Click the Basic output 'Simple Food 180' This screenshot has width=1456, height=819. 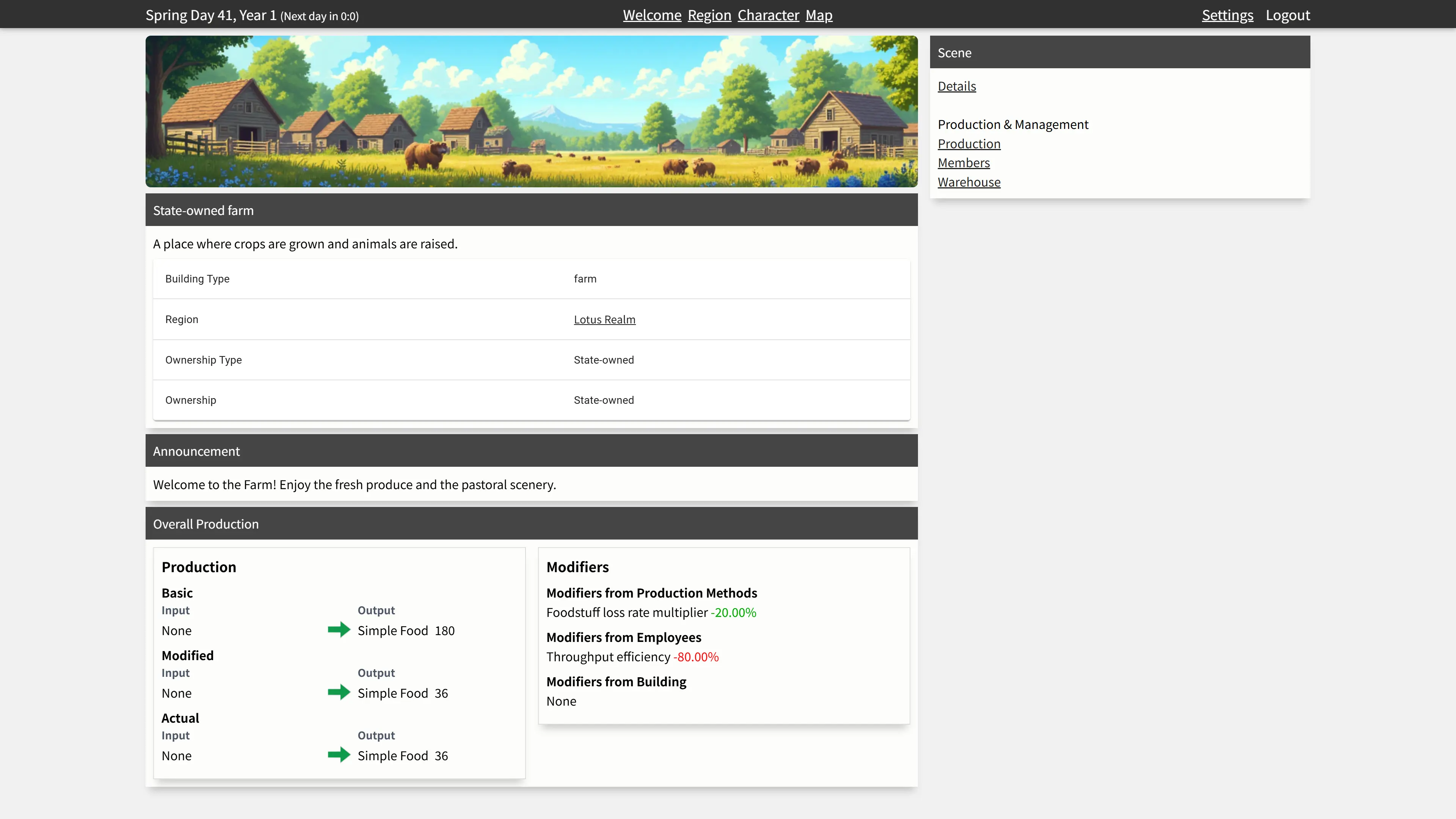406,631
